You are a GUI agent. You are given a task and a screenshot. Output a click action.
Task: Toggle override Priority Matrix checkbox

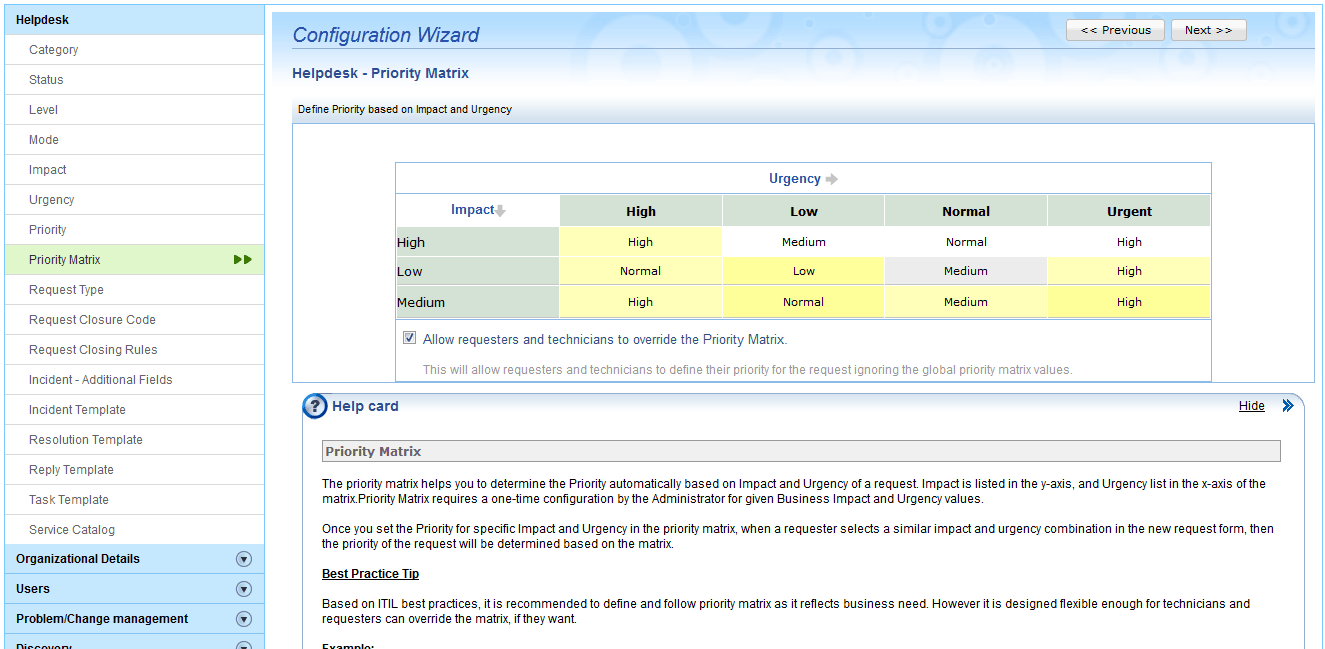point(410,338)
